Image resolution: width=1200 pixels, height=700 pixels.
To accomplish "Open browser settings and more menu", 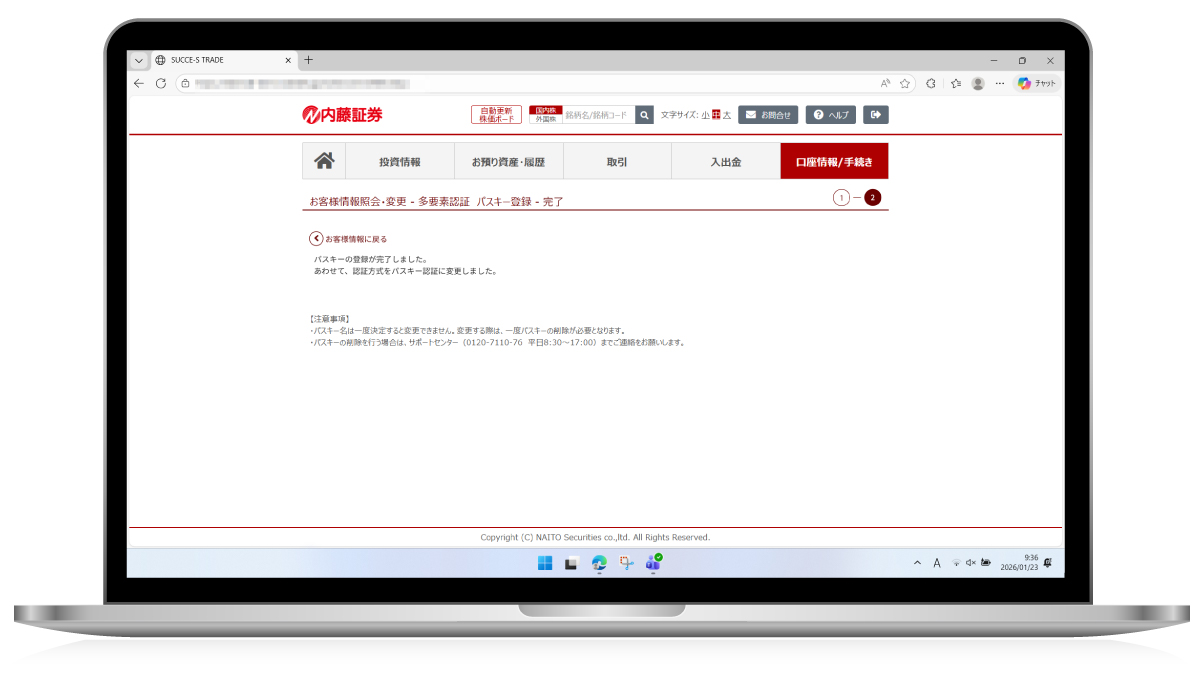I will pyautogui.click(x=999, y=84).
